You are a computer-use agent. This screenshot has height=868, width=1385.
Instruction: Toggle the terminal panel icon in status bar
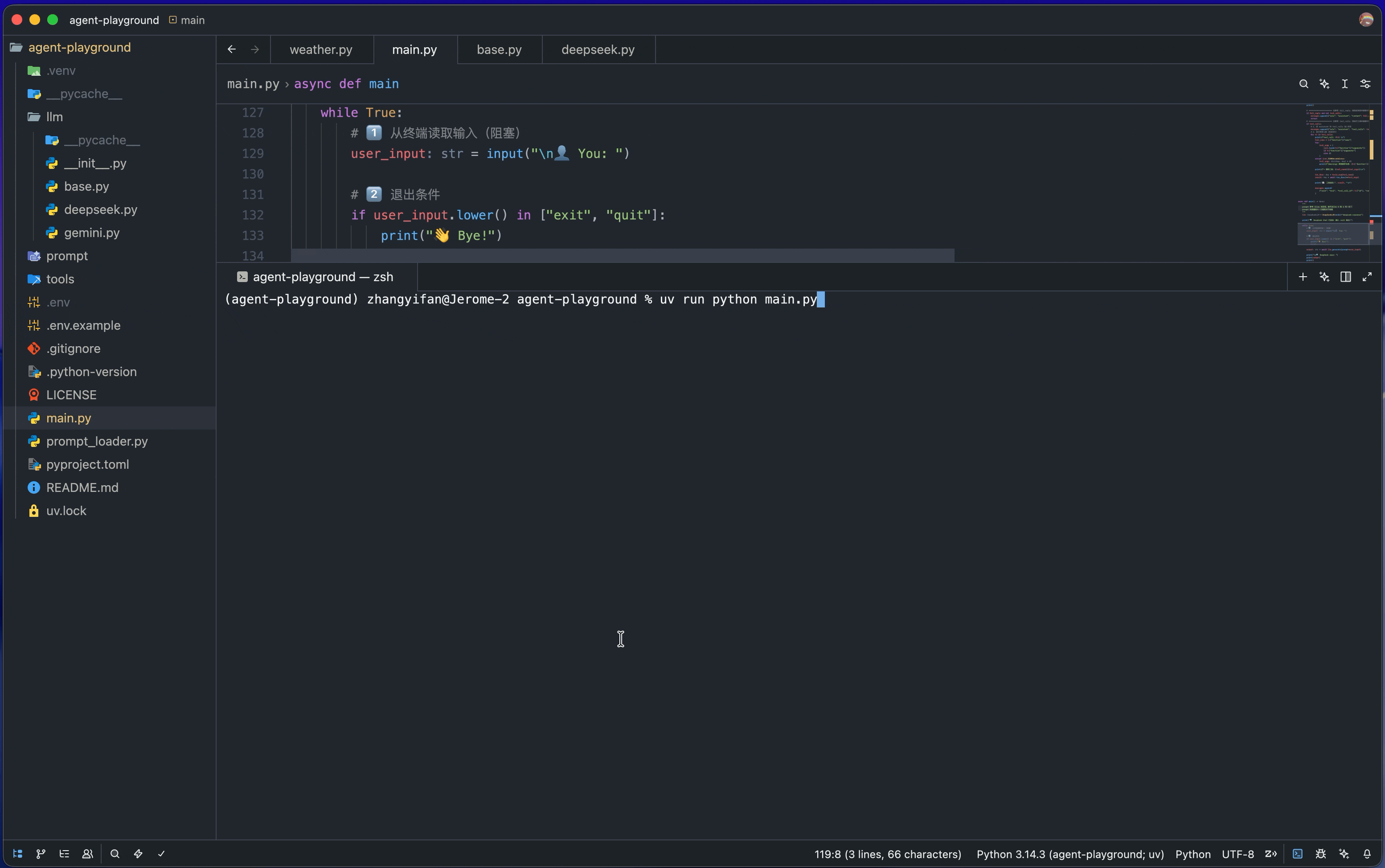click(1297, 854)
